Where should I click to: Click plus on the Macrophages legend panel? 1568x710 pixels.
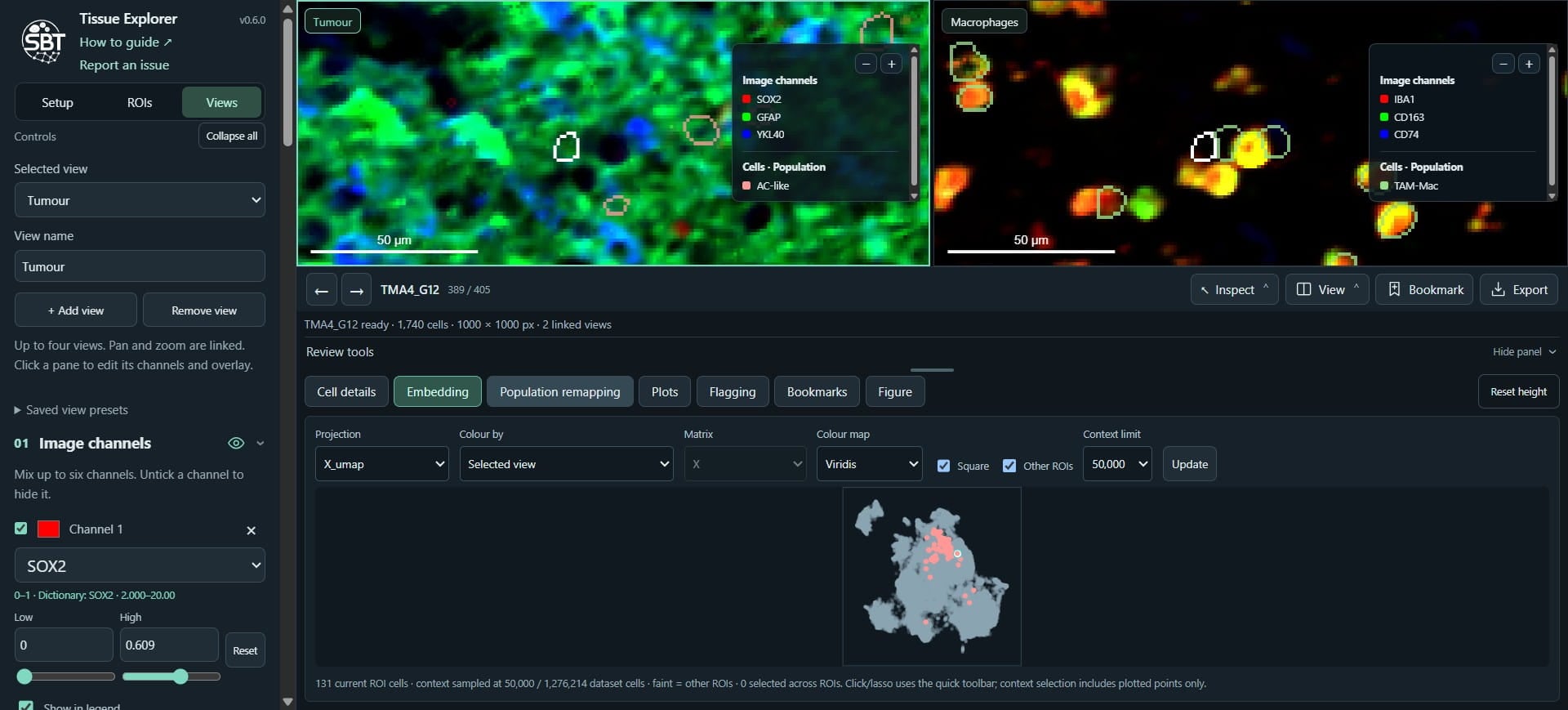[x=1529, y=64]
